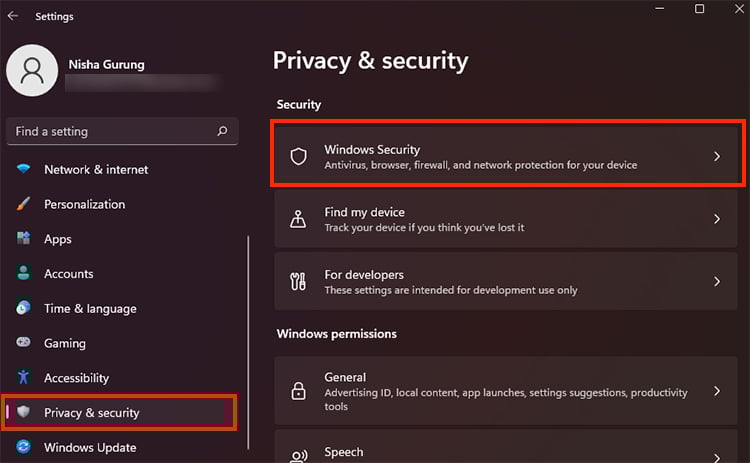
Task: Click the Personalization paintbrush icon
Action: [x=23, y=204]
